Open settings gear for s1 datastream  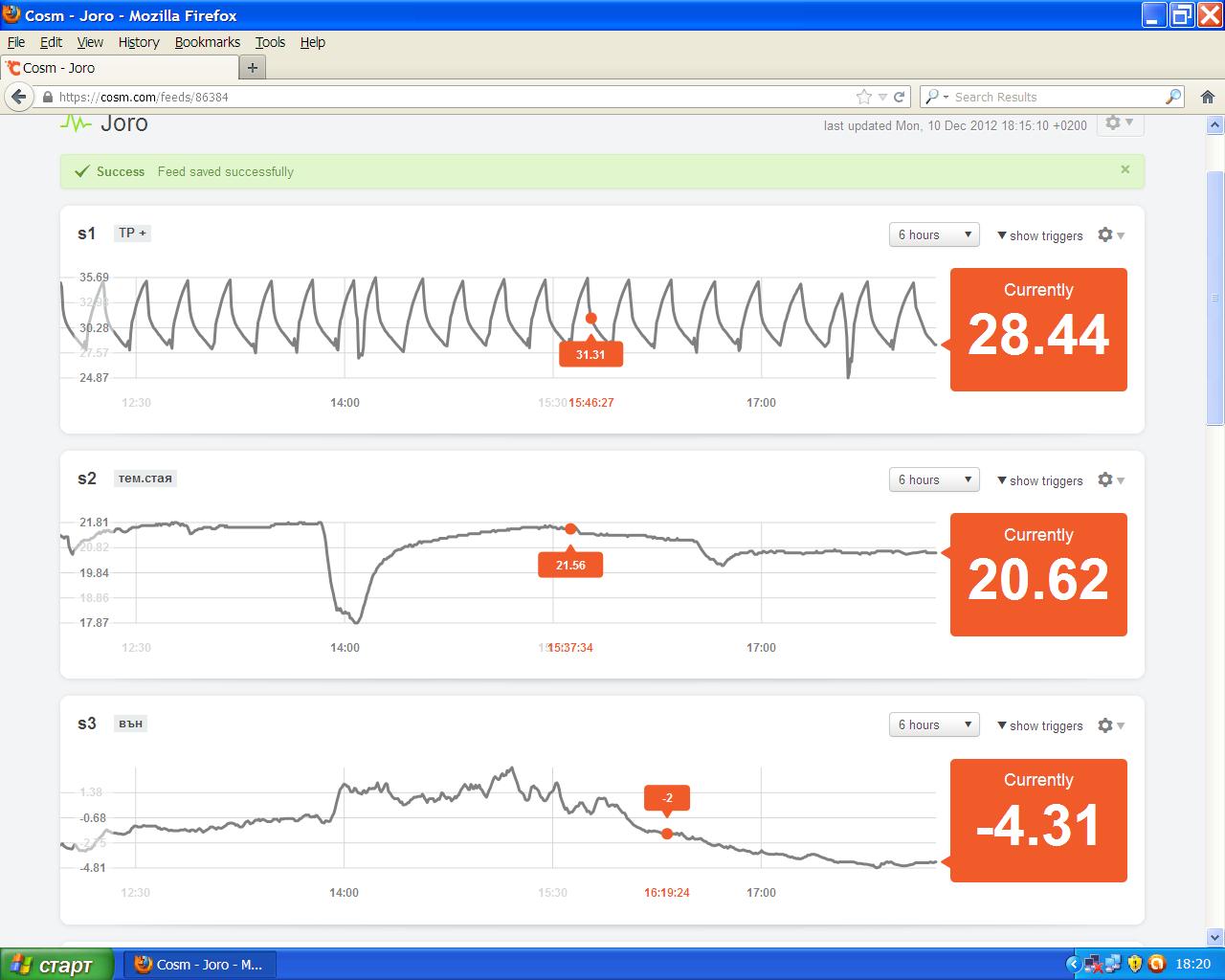1110,234
